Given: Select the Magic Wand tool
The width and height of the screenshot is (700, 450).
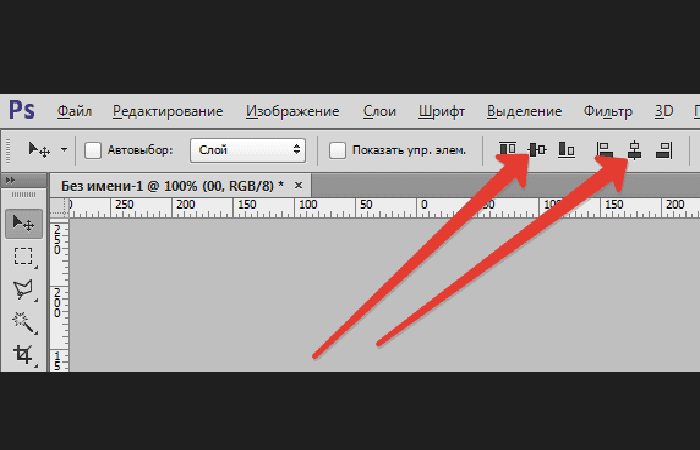Looking at the screenshot, I should click(x=24, y=322).
